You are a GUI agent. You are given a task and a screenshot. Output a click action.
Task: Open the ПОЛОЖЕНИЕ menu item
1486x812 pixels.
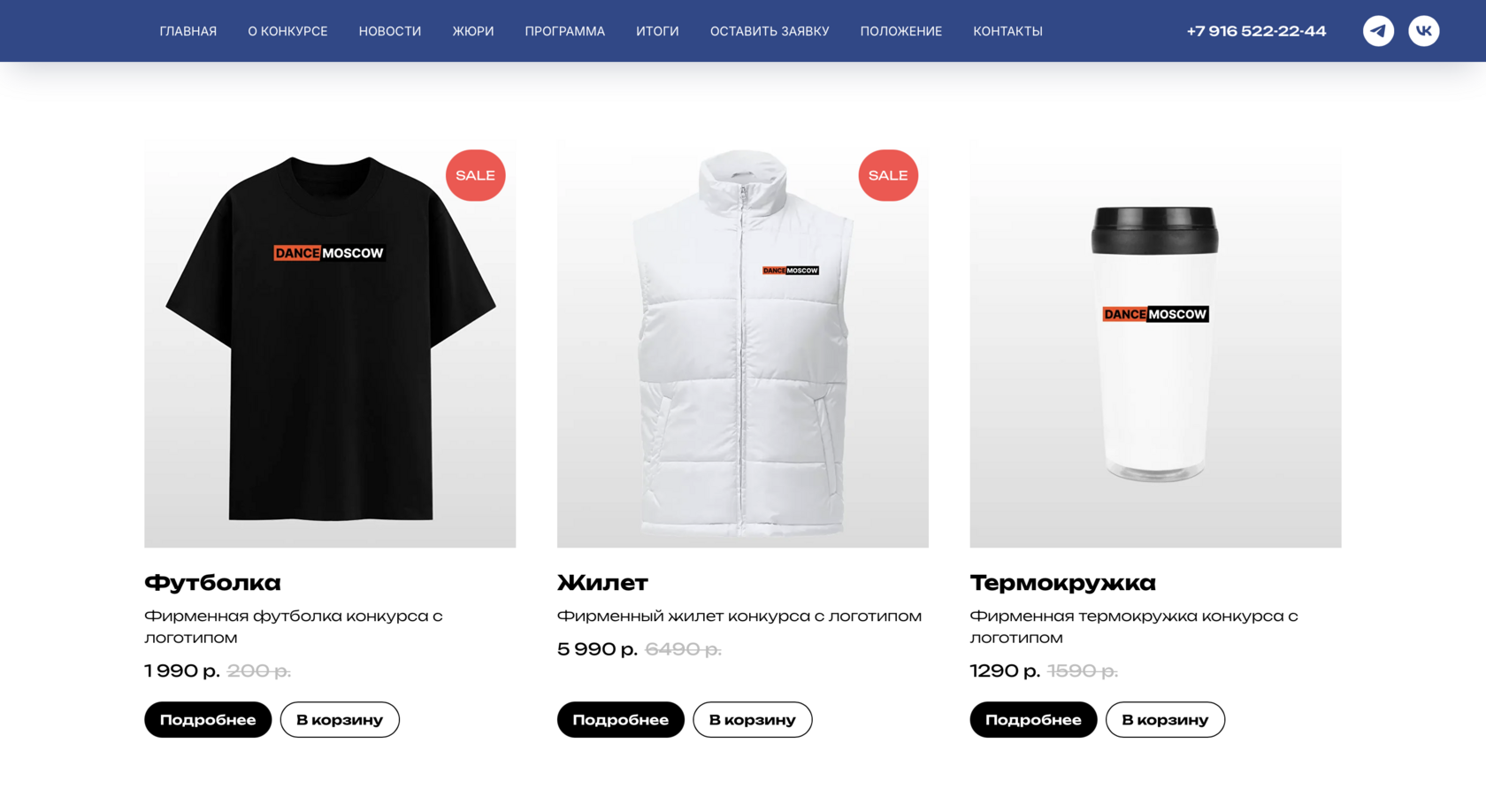click(x=901, y=31)
